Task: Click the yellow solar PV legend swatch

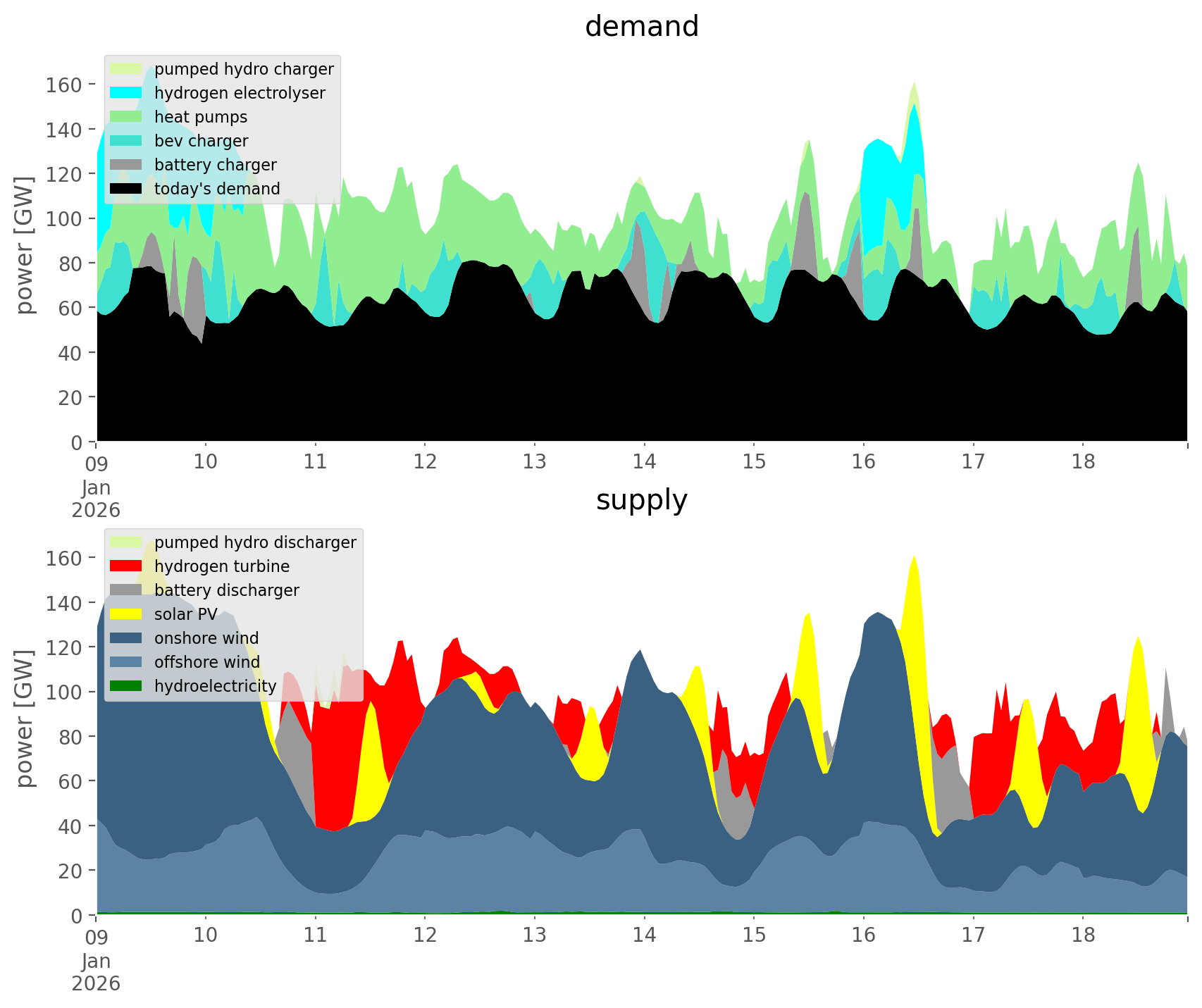Action: [126, 614]
